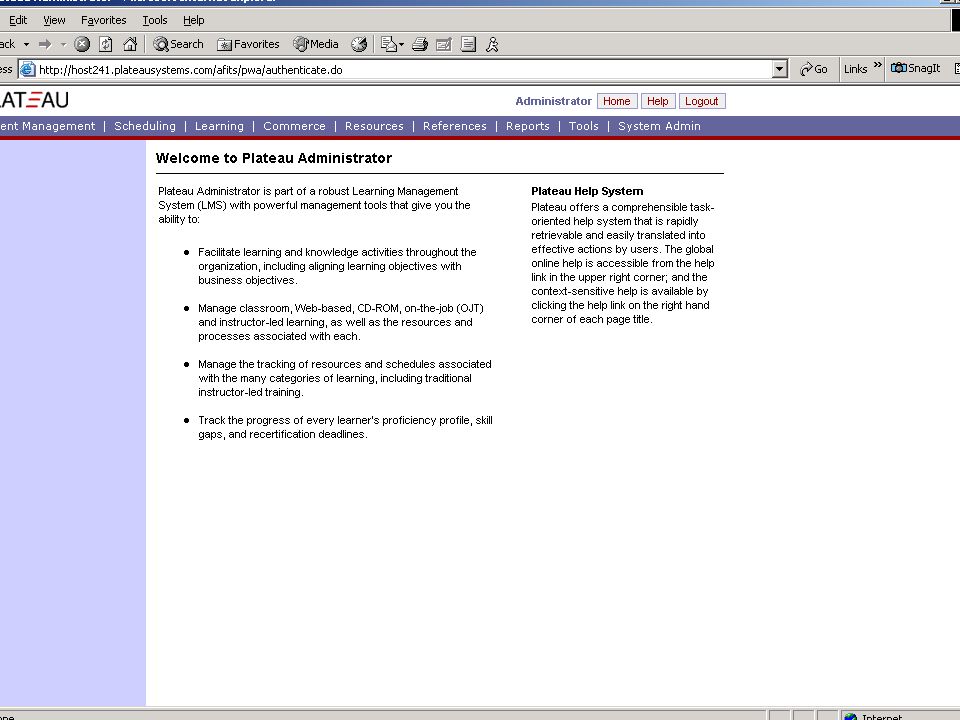Go forward with the Forward arrow button
Viewport: 960px width, 720px height.
pos(45,44)
